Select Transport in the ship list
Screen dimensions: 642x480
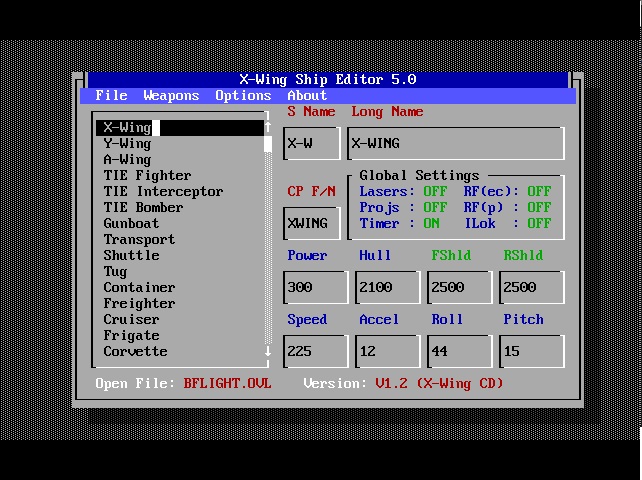point(180,239)
